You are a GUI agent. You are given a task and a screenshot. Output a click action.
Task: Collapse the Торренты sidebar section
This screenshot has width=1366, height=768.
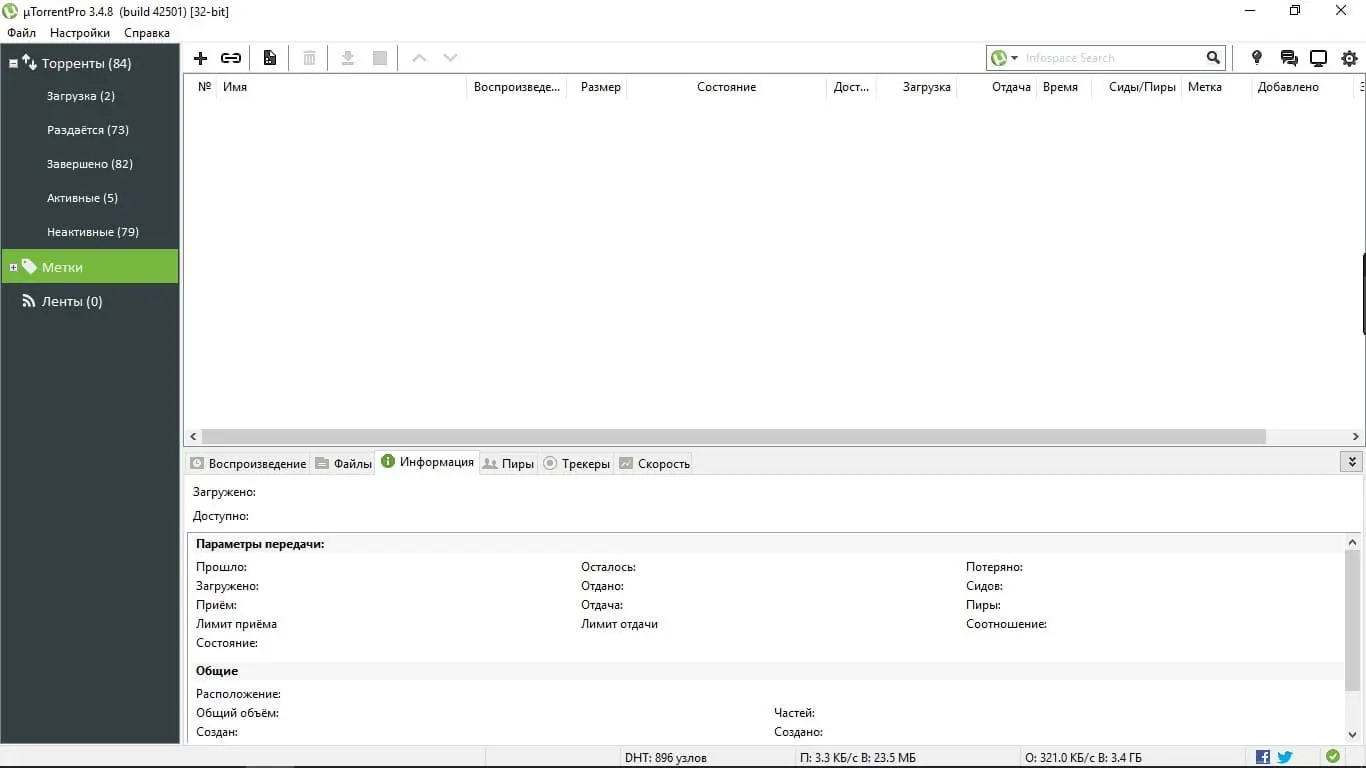pyautogui.click(x=11, y=62)
